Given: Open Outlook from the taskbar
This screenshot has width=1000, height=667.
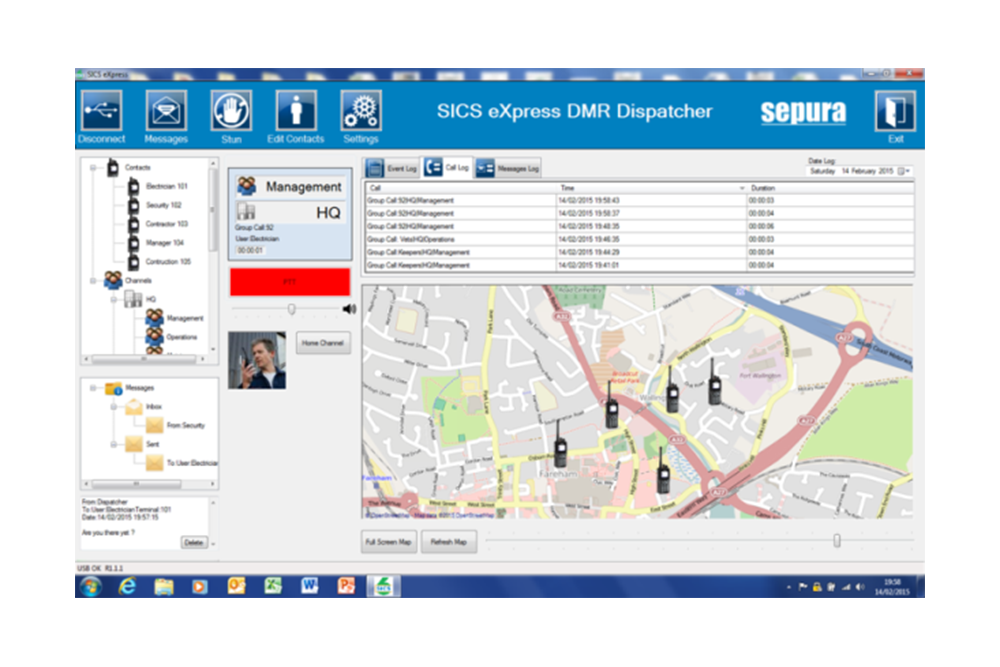Looking at the screenshot, I should (237, 586).
